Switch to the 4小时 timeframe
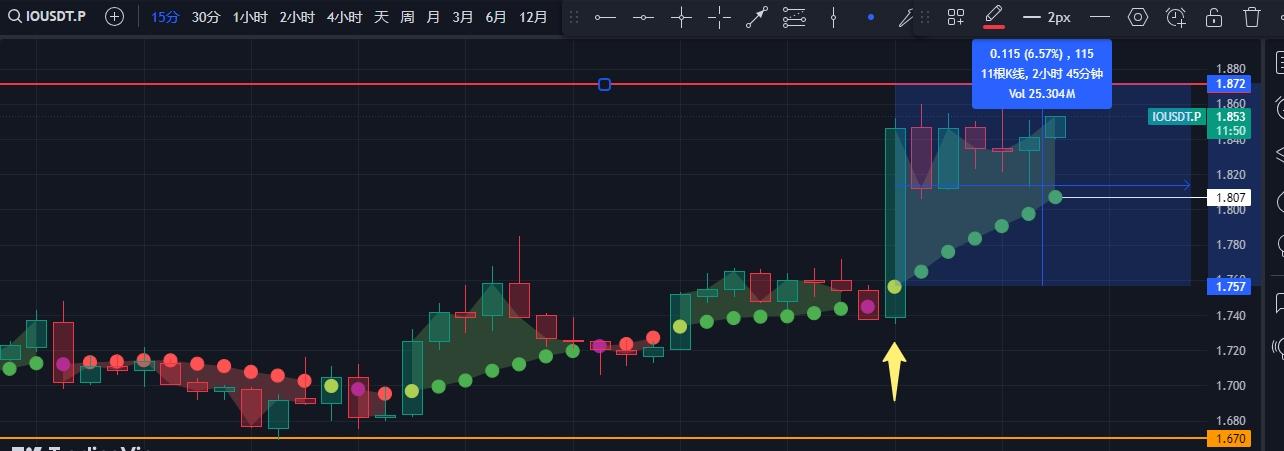1284x451 pixels. pyautogui.click(x=344, y=17)
